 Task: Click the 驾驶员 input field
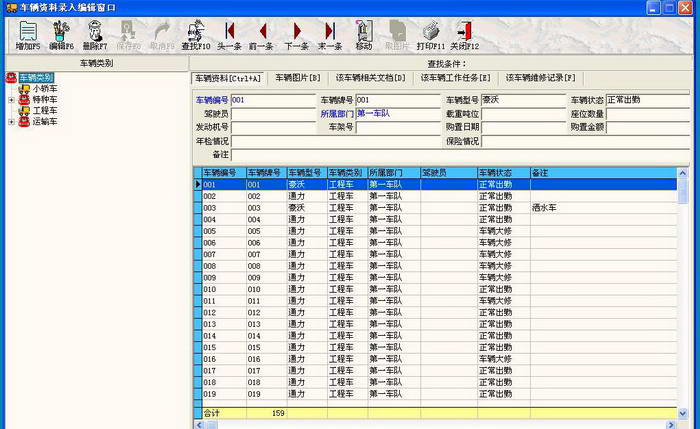point(273,114)
